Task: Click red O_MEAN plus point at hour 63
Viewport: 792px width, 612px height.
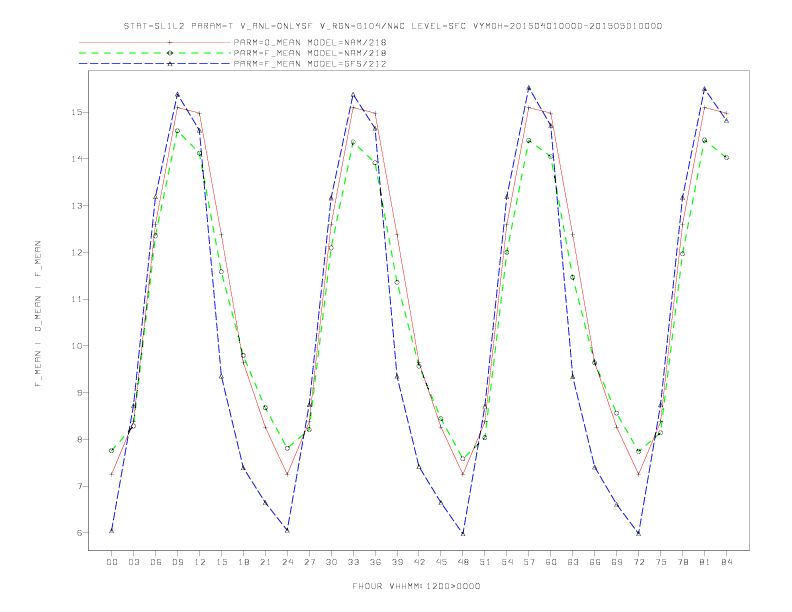Action: pos(573,234)
